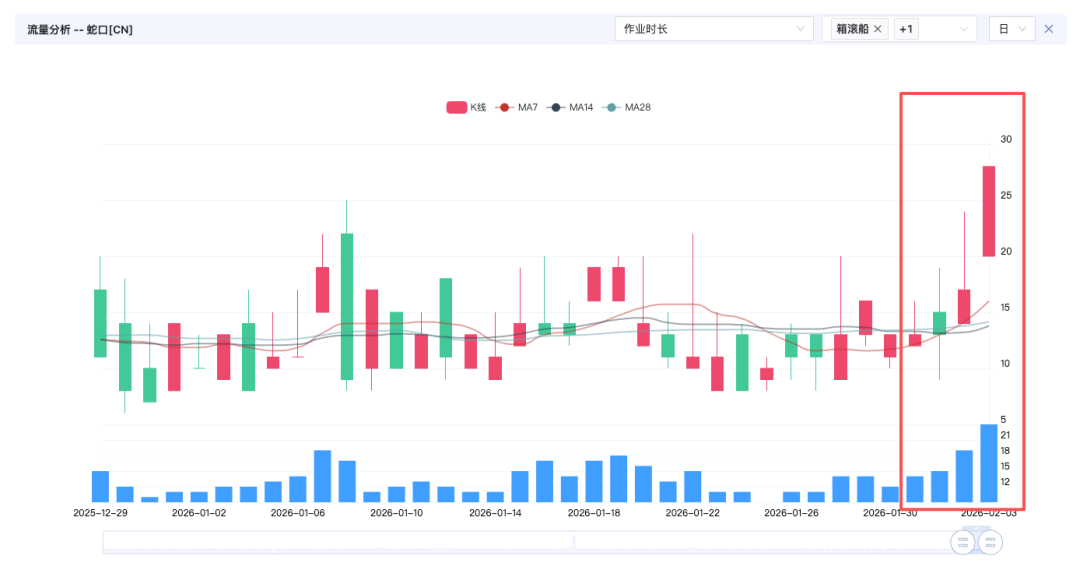The image size is (1080, 577).
Task: Toggle the K线 legend series
Action: point(466,107)
